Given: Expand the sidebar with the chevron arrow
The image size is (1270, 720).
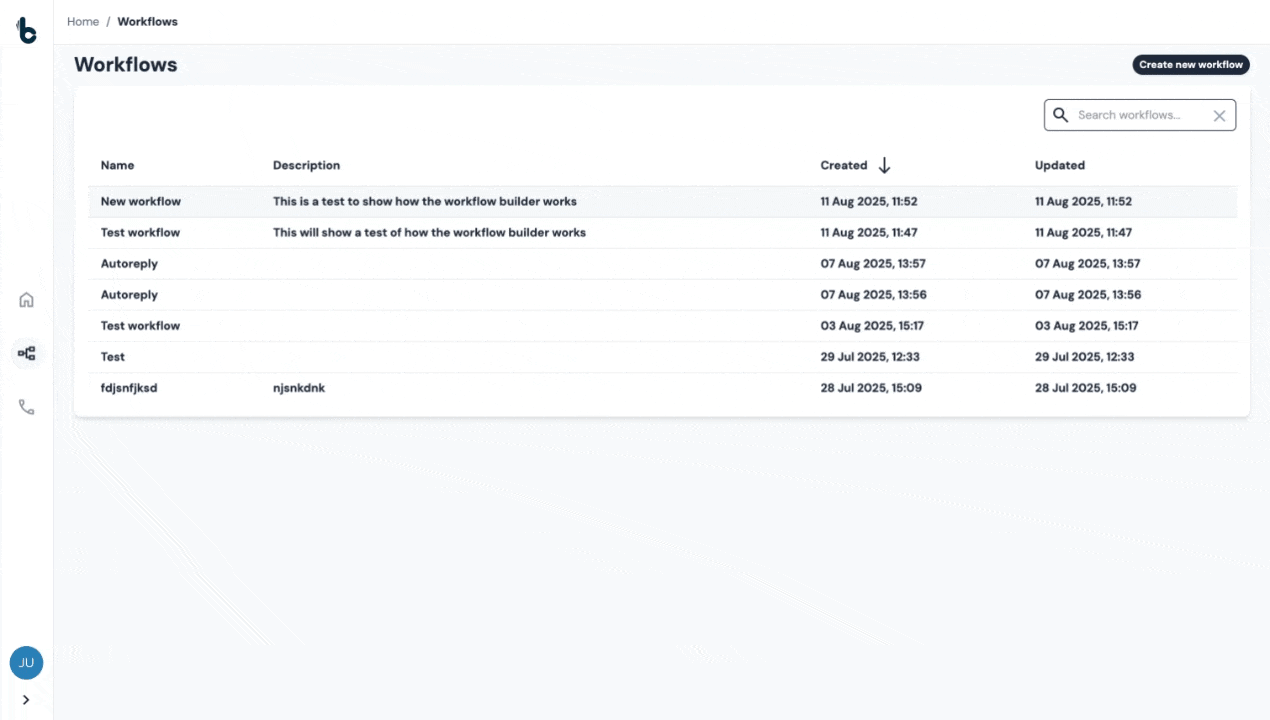Looking at the screenshot, I should [26, 700].
